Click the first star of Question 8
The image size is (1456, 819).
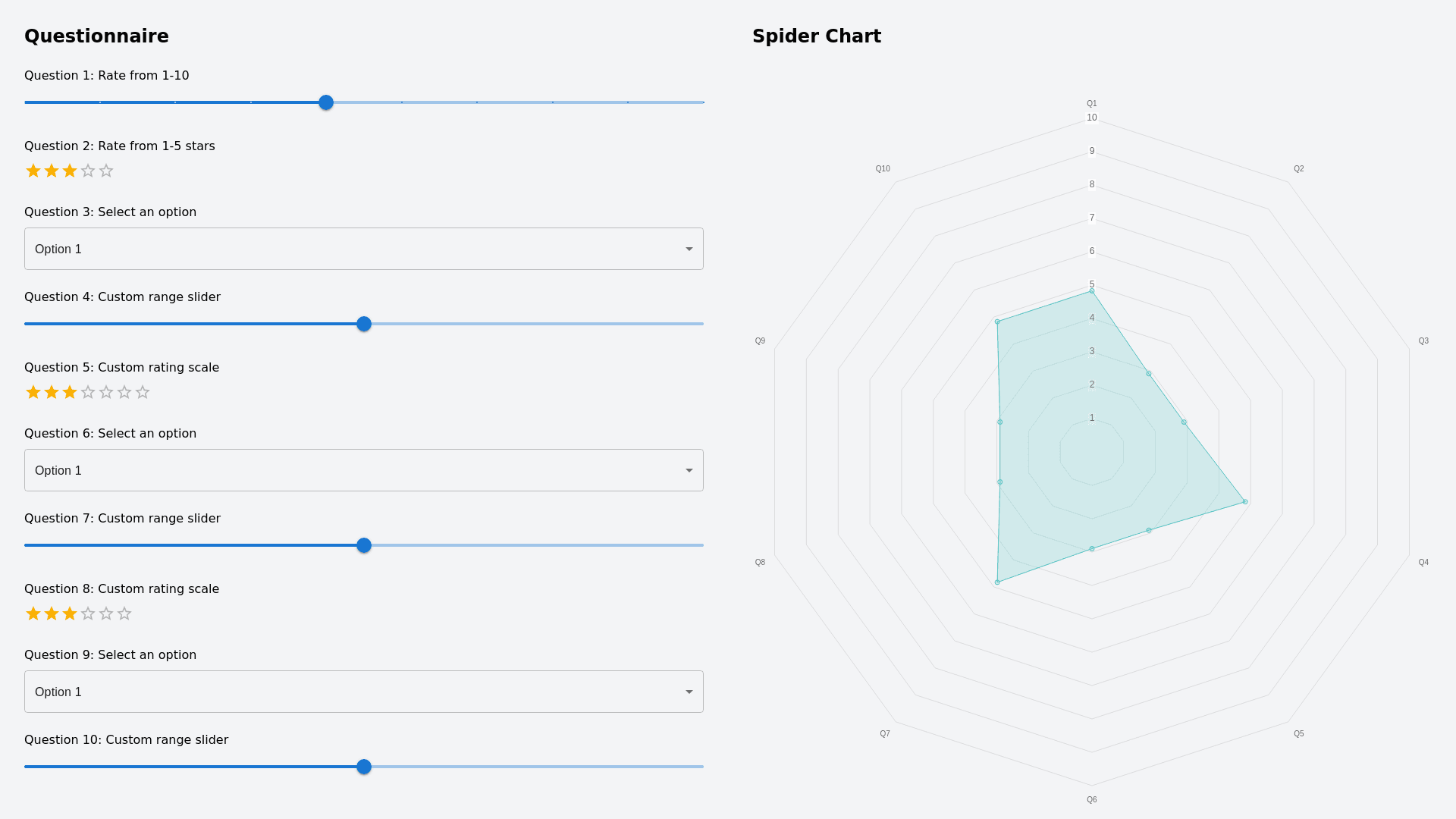point(33,613)
